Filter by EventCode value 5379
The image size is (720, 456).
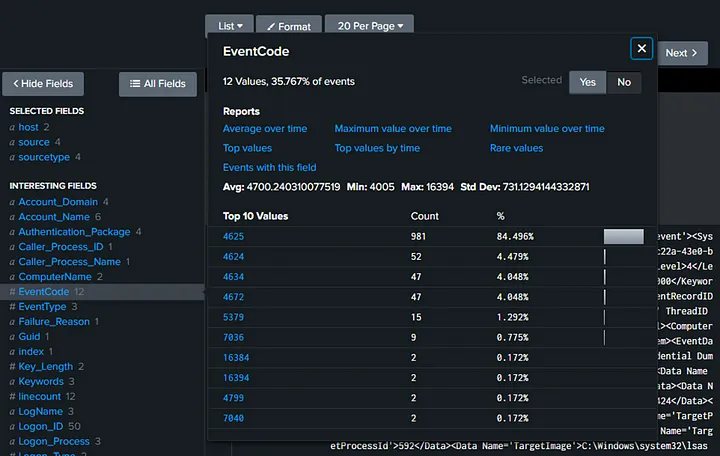click(233, 317)
